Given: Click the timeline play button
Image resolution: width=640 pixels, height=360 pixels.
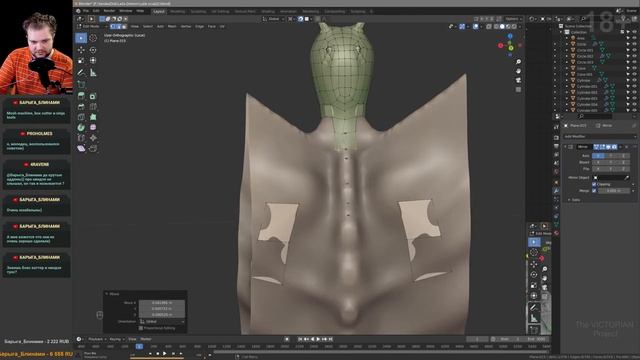Looking at the screenshot, I should coord(318,339).
